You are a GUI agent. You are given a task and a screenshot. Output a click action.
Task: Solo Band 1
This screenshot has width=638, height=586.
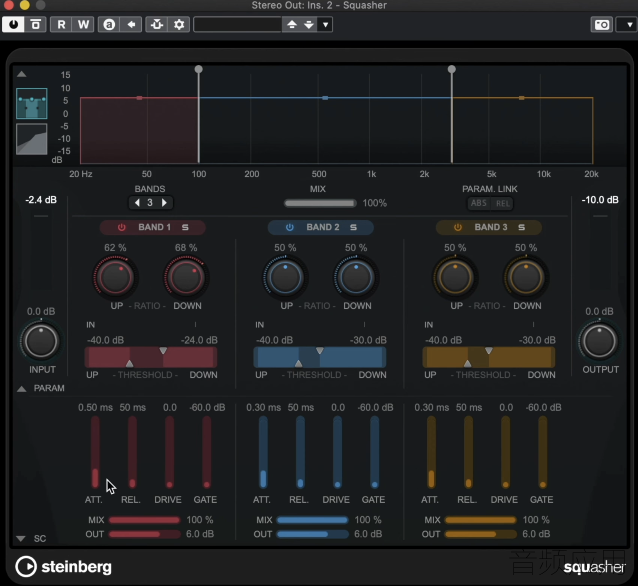(x=185, y=227)
